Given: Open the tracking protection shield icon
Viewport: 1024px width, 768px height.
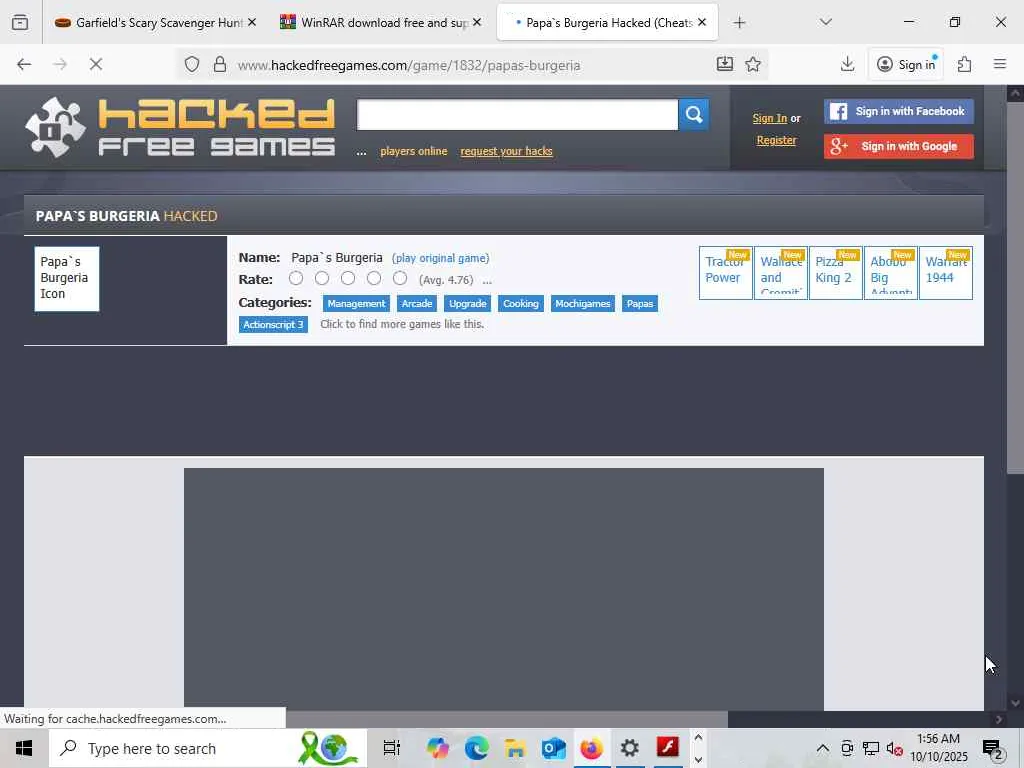Looking at the screenshot, I should 191,64.
